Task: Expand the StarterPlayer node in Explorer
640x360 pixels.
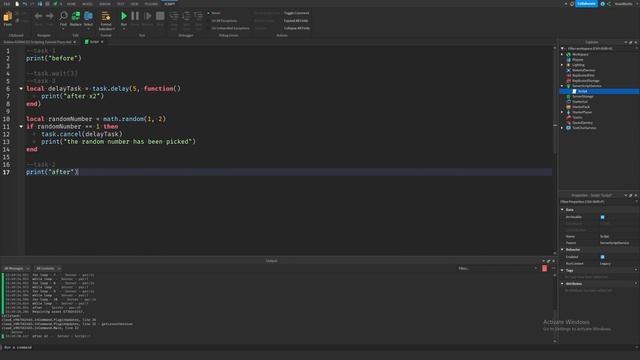Action: pyautogui.click(x=562, y=112)
